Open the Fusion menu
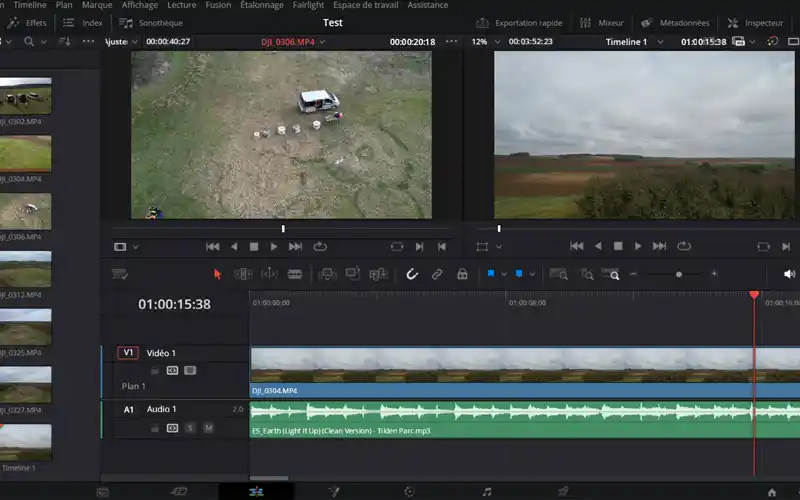 point(218,5)
